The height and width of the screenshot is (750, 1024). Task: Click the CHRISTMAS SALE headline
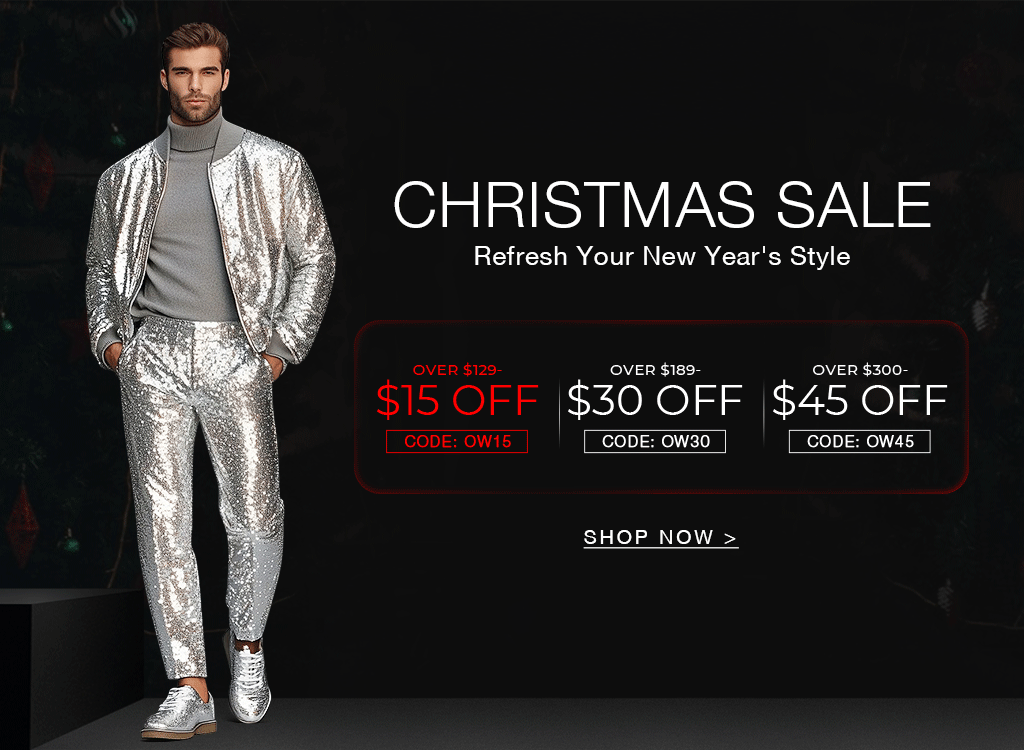(x=662, y=205)
